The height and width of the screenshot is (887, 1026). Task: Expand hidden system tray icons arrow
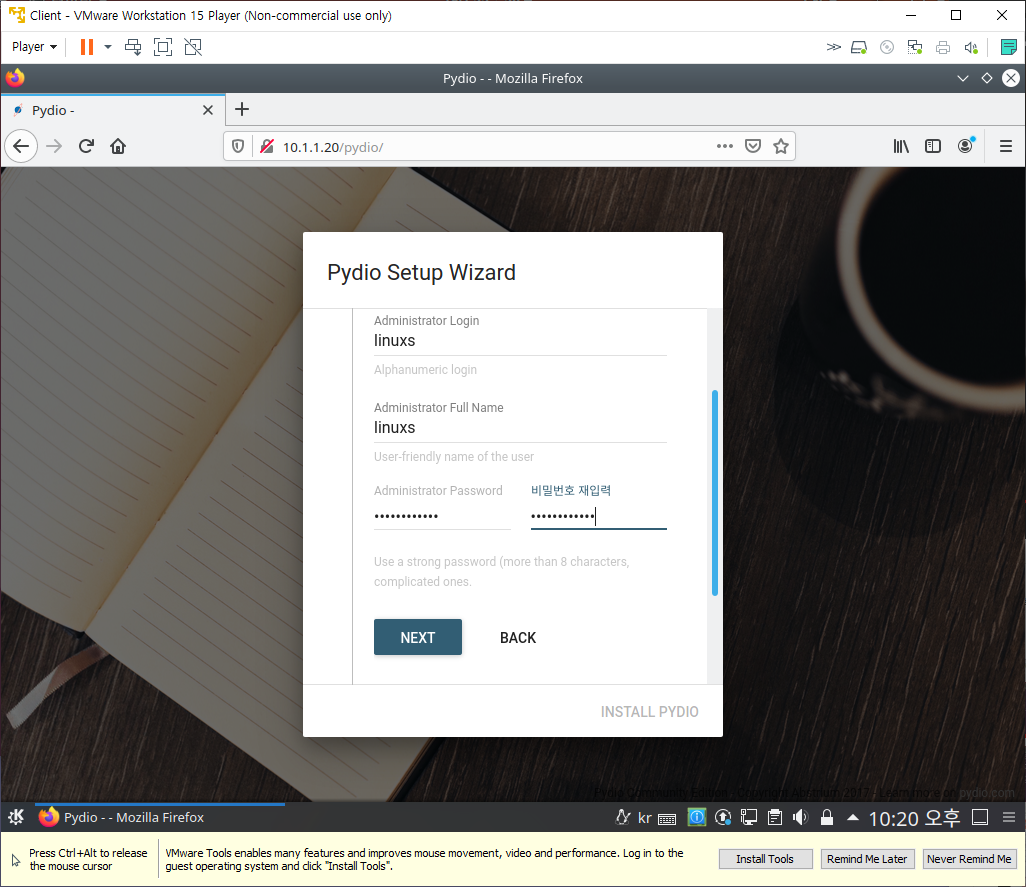point(853,817)
